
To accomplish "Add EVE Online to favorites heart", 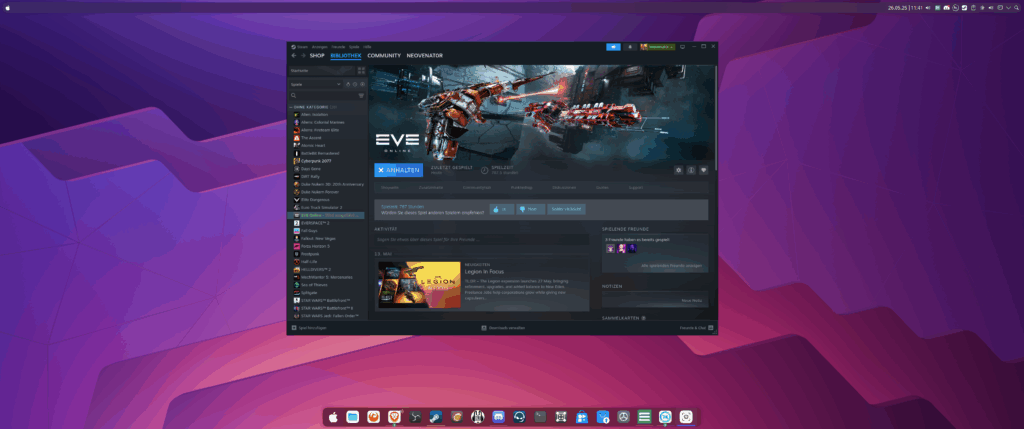I will pos(703,170).
